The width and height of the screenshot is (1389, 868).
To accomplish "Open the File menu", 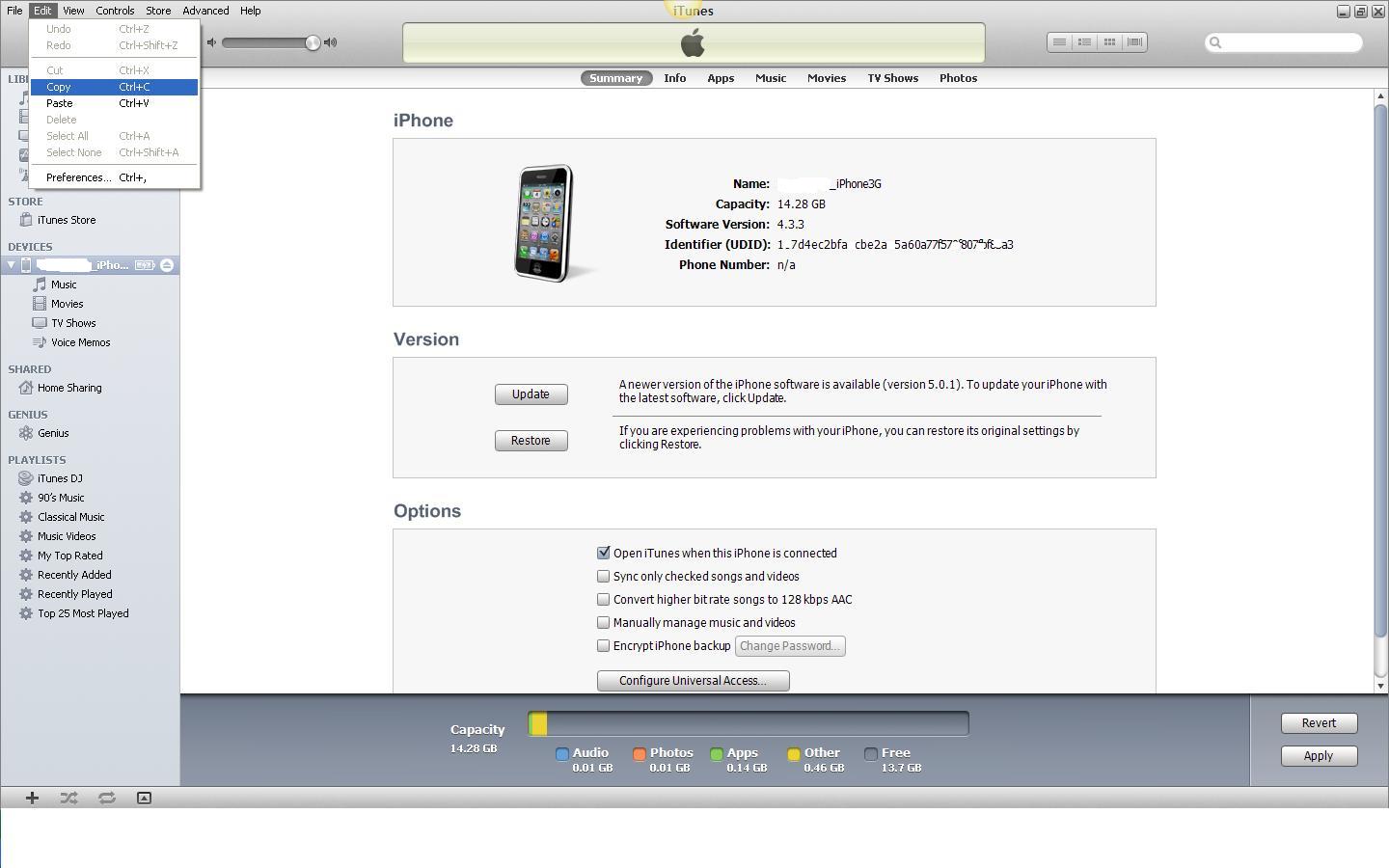I will click(x=14, y=11).
